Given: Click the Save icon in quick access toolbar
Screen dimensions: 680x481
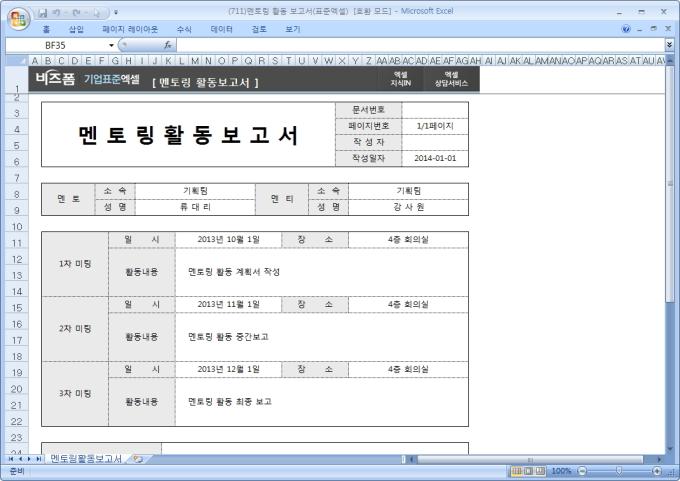Looking at the screenshot, I should point(42,13).
